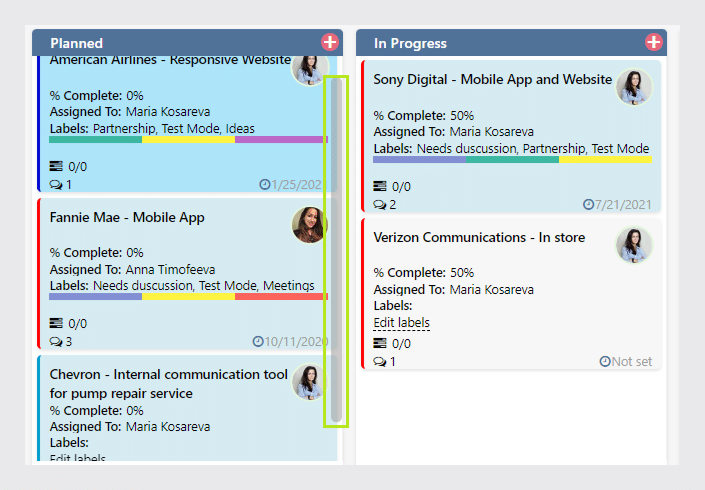This screenshot has width=705, height=490.
Task: Click blue Needs duscussion bar on Sony card
Action: point(419,160)
